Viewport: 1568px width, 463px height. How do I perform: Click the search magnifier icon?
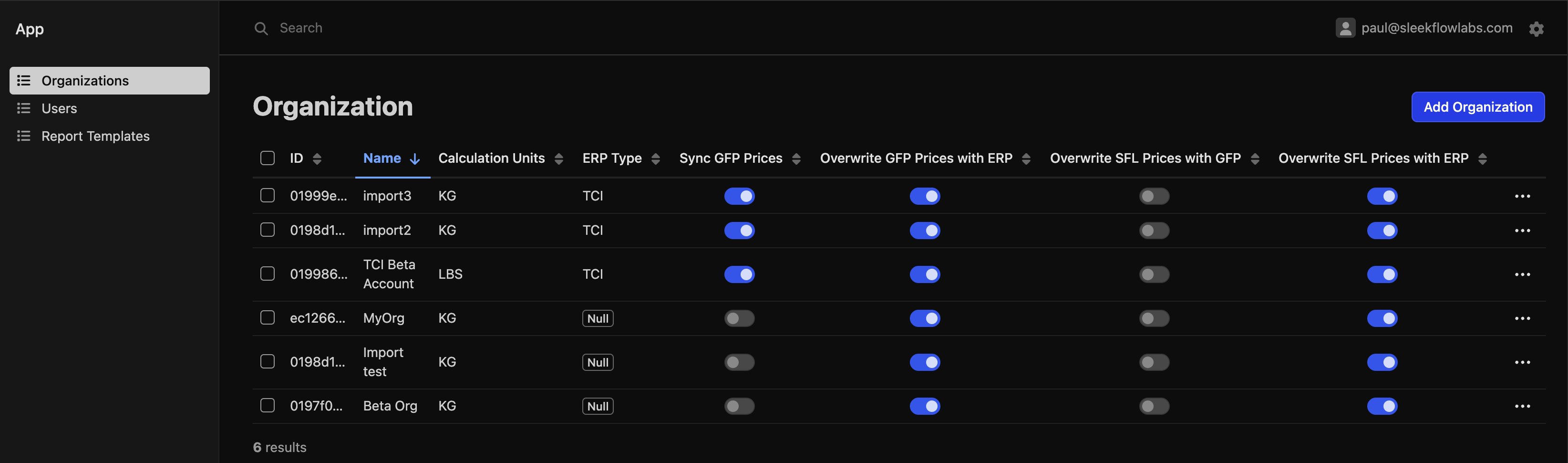(x=260, y=29)
